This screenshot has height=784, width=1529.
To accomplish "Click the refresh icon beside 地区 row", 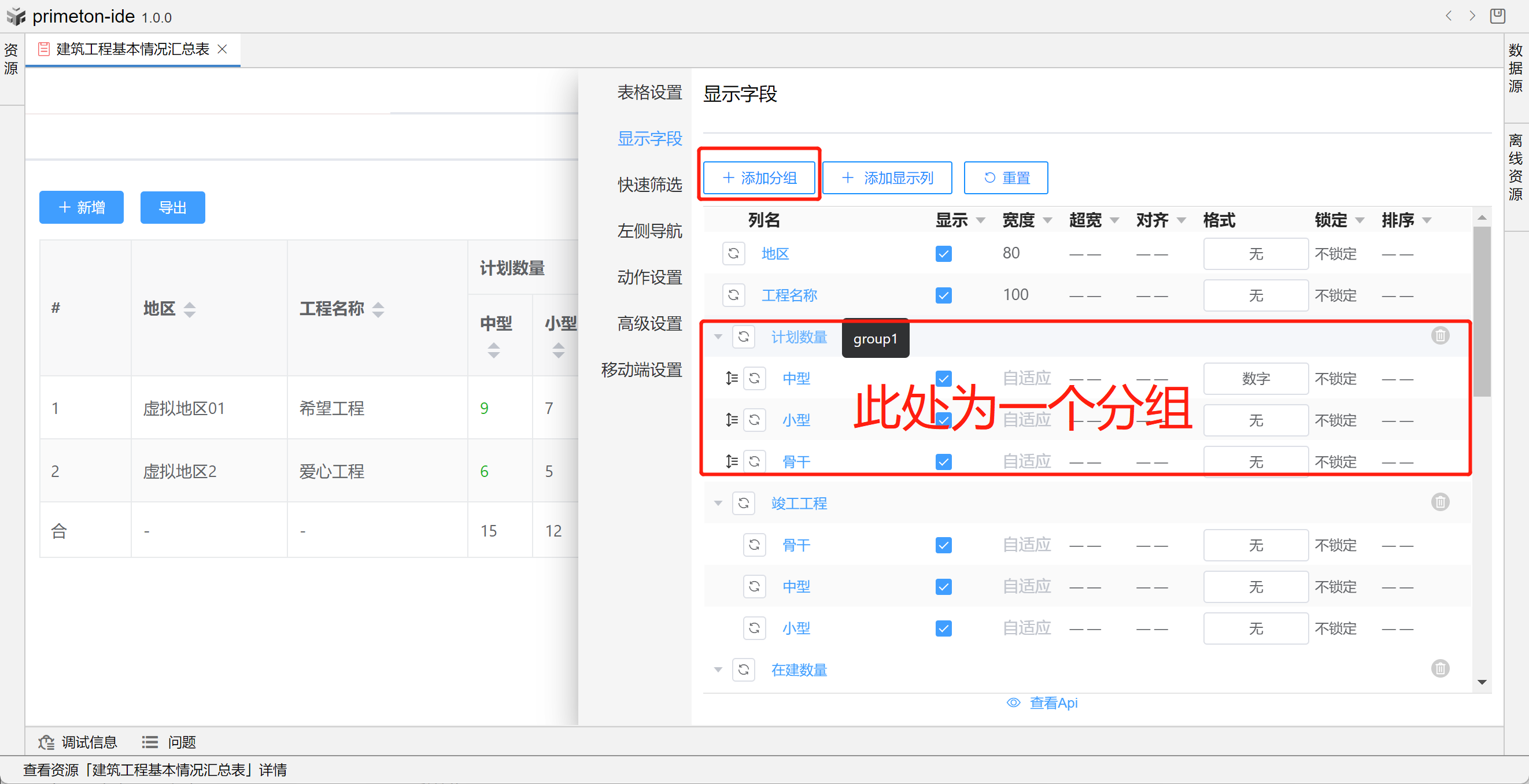I will pos(733,253).
